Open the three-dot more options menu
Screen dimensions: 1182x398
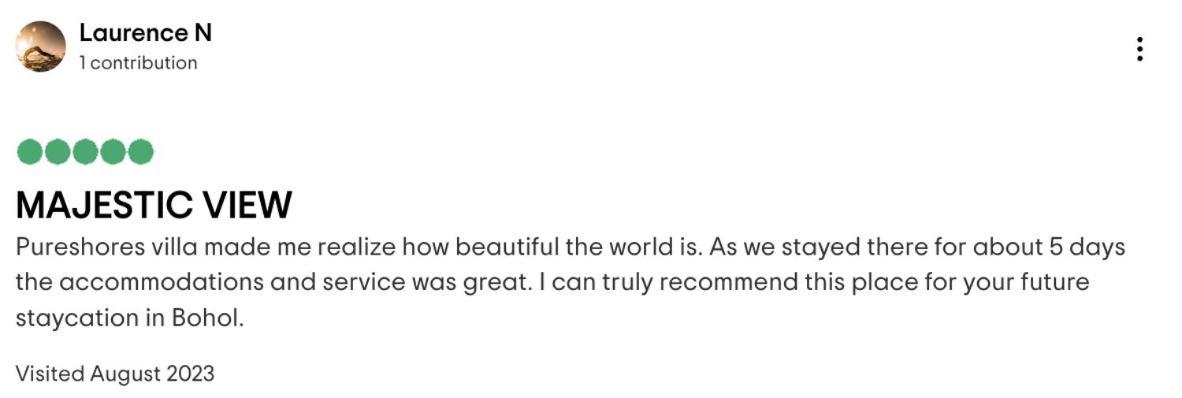coord(1140,49)
